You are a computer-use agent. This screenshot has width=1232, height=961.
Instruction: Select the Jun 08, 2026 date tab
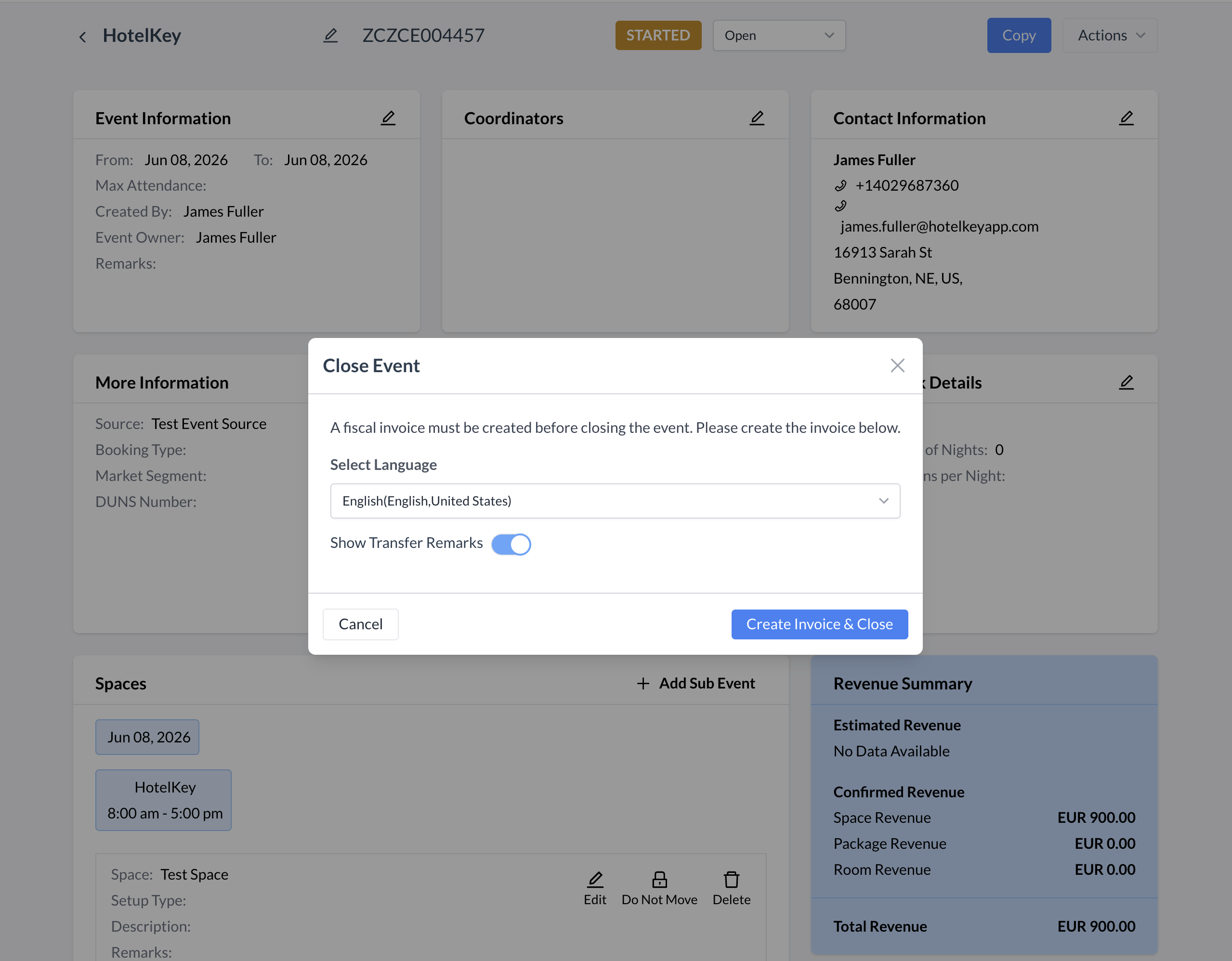(x=147, y=737)
